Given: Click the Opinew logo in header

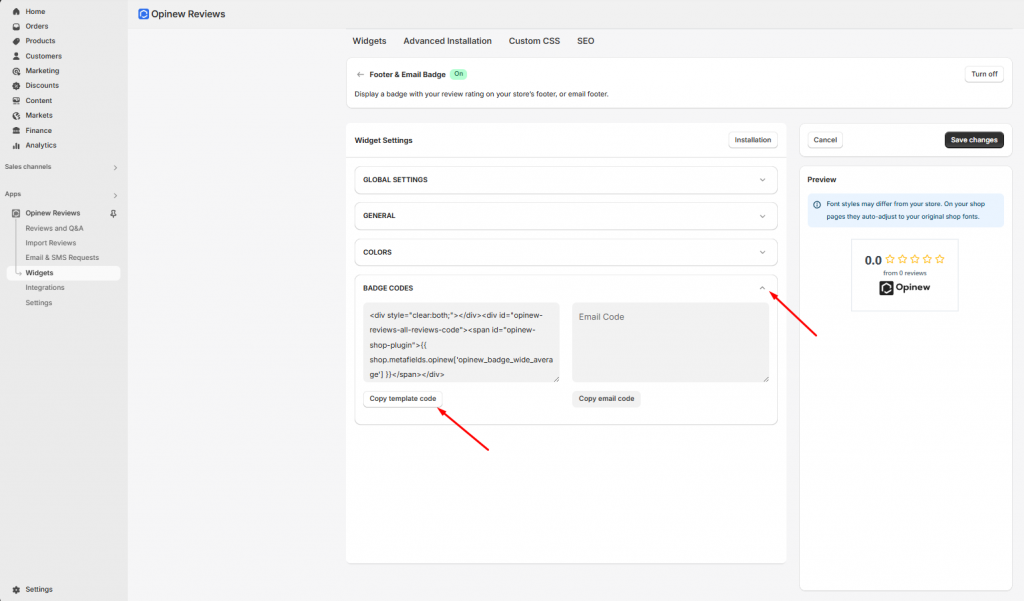Looking at the screenshot, I should (x=144, y=14).
